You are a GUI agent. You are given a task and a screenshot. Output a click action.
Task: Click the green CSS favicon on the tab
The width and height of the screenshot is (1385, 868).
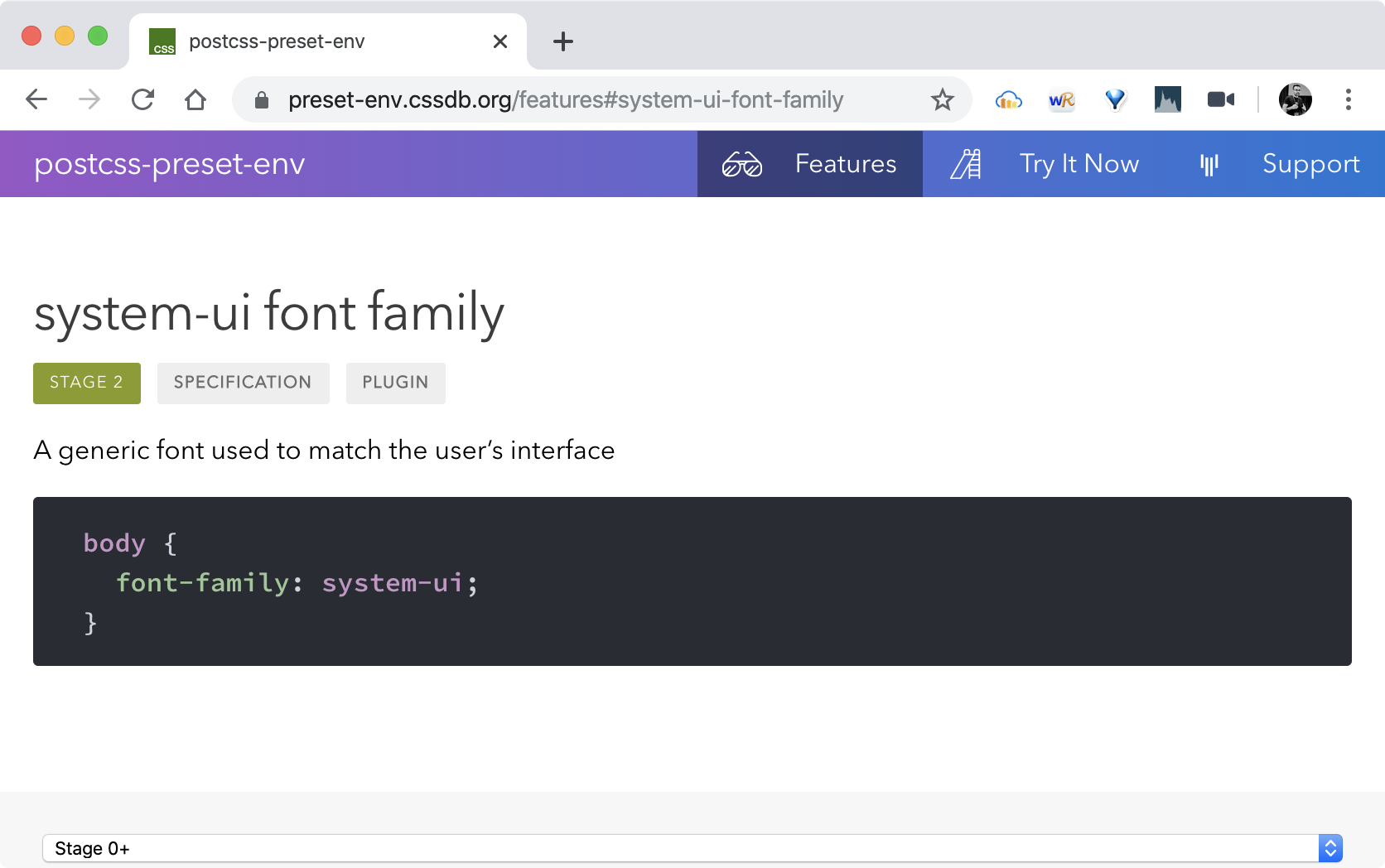pyautogui.click(x=162, y=41)
